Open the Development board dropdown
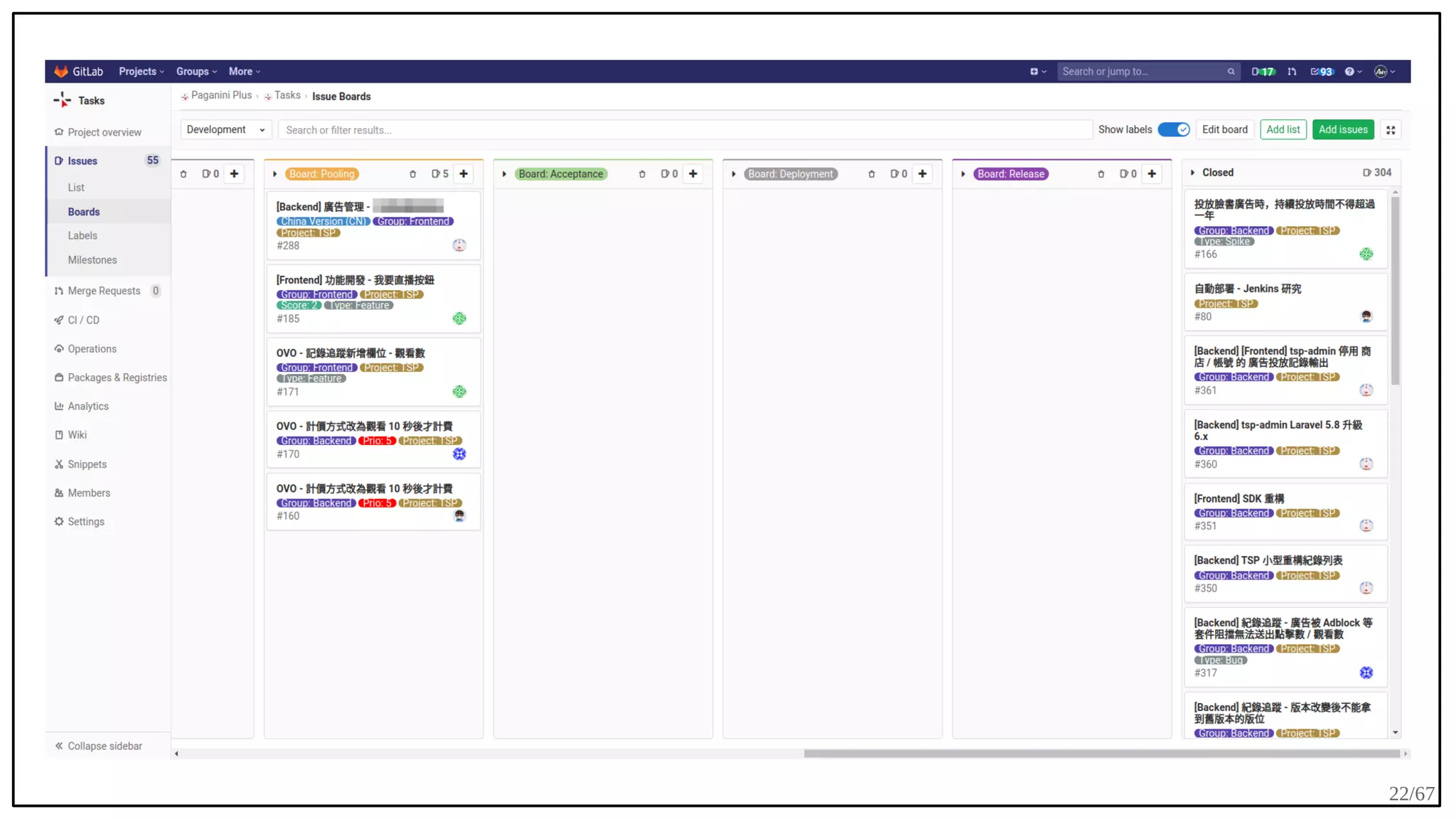This screenshot has width=1456, height=819. [x=225, y=129]
